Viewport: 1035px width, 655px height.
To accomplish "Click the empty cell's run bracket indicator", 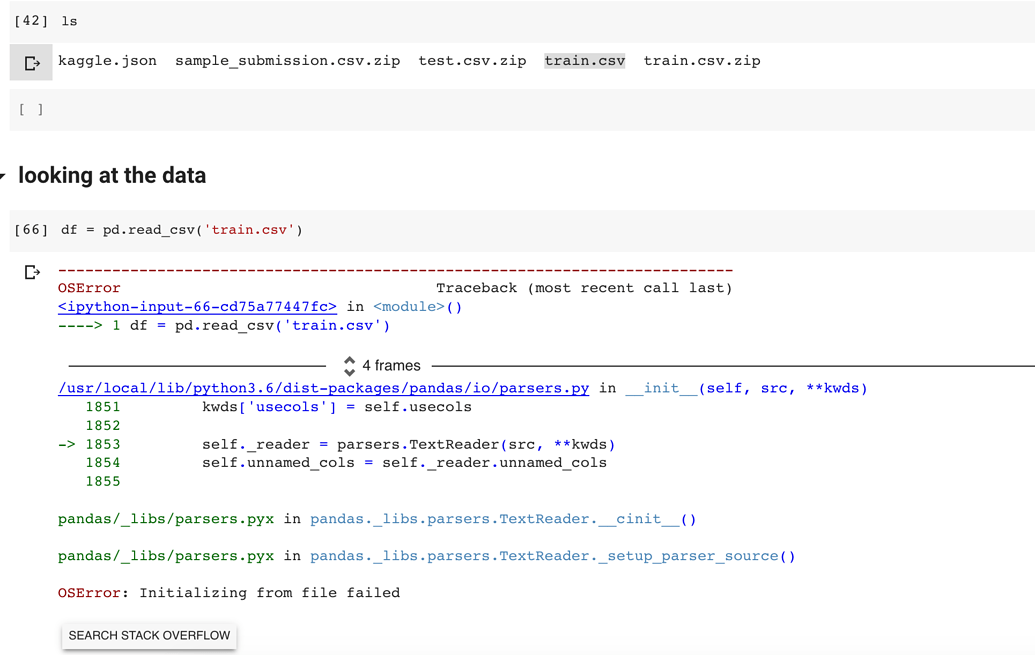I will (x=30, y=110).
